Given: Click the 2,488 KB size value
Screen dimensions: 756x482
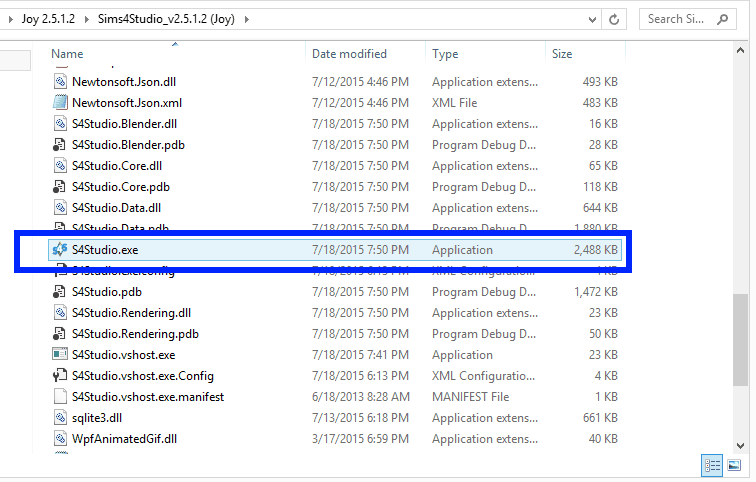Looking at the screenshot, I should pos(595,250).
